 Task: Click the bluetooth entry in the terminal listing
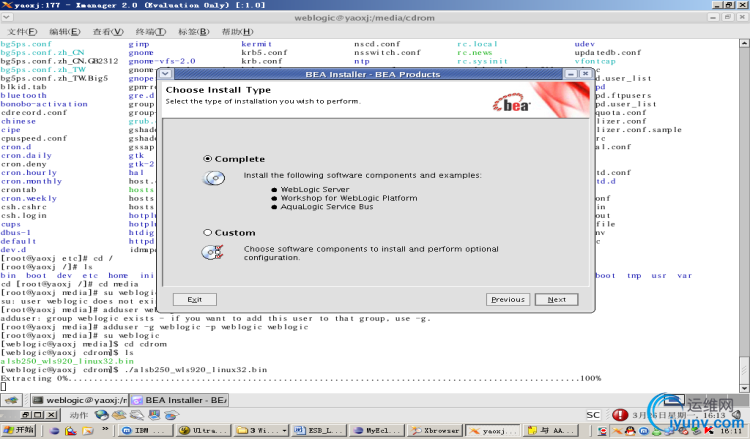click(23, 95)
